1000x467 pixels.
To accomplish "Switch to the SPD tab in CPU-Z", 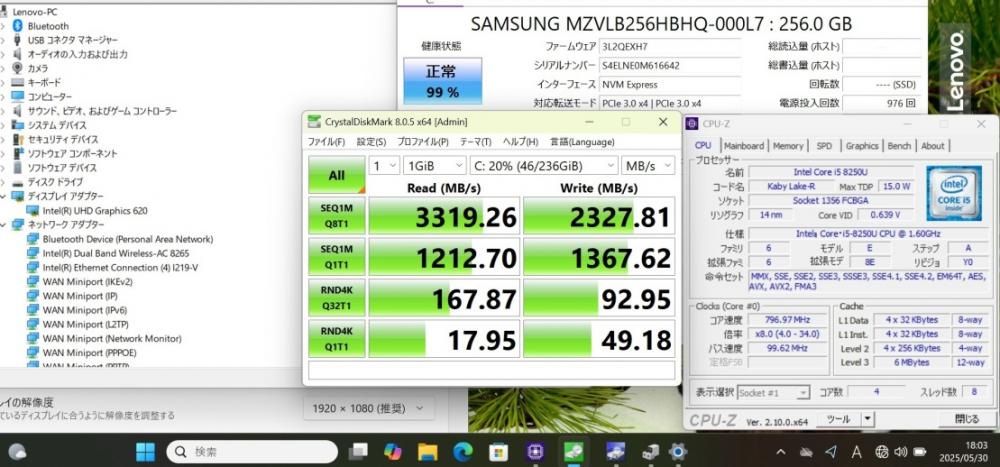I will [x=824, y=146].
